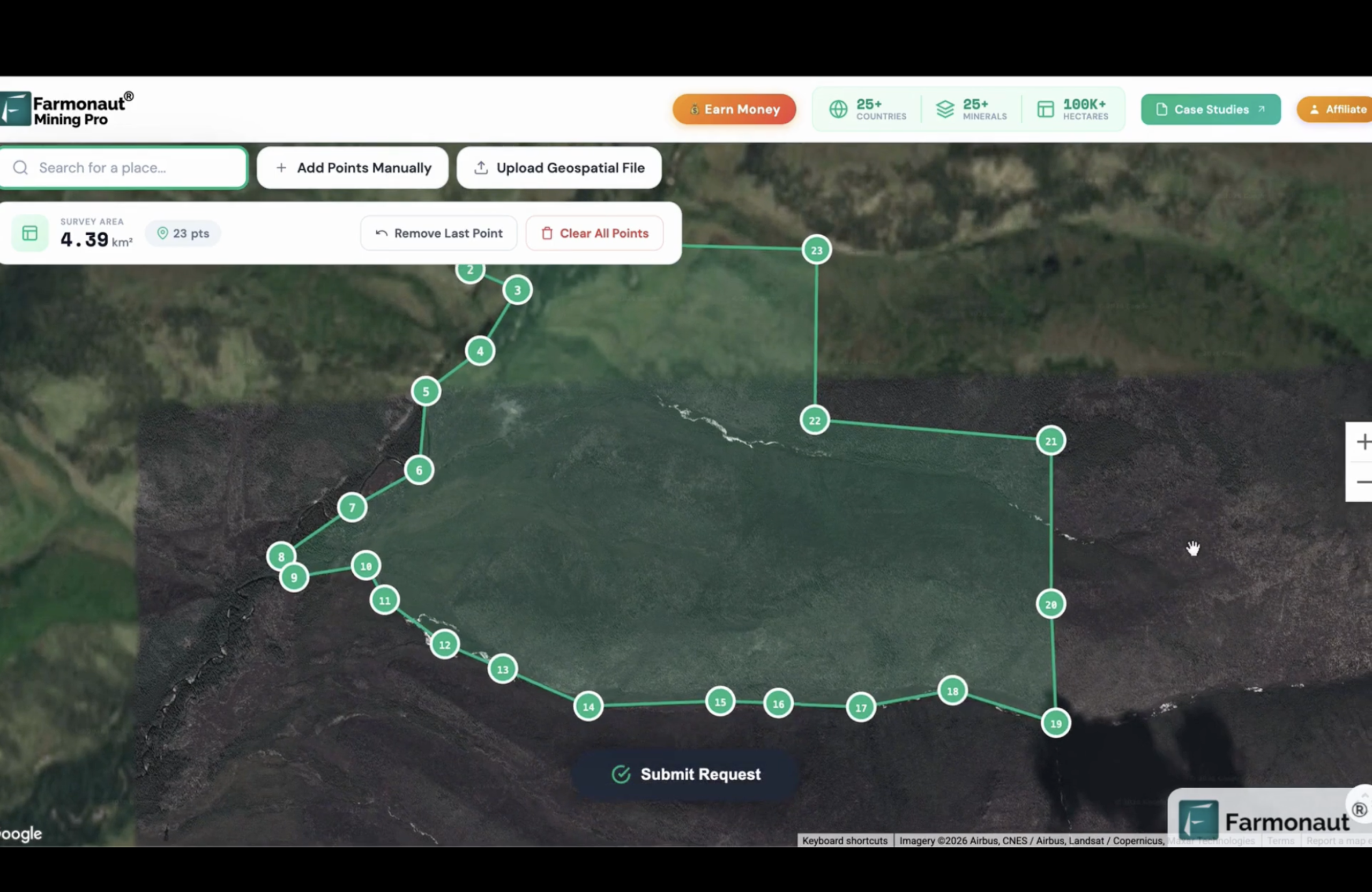1372x892 pixels.
Task: Click Add Points Manually
Action: click(x=353, y=168)
